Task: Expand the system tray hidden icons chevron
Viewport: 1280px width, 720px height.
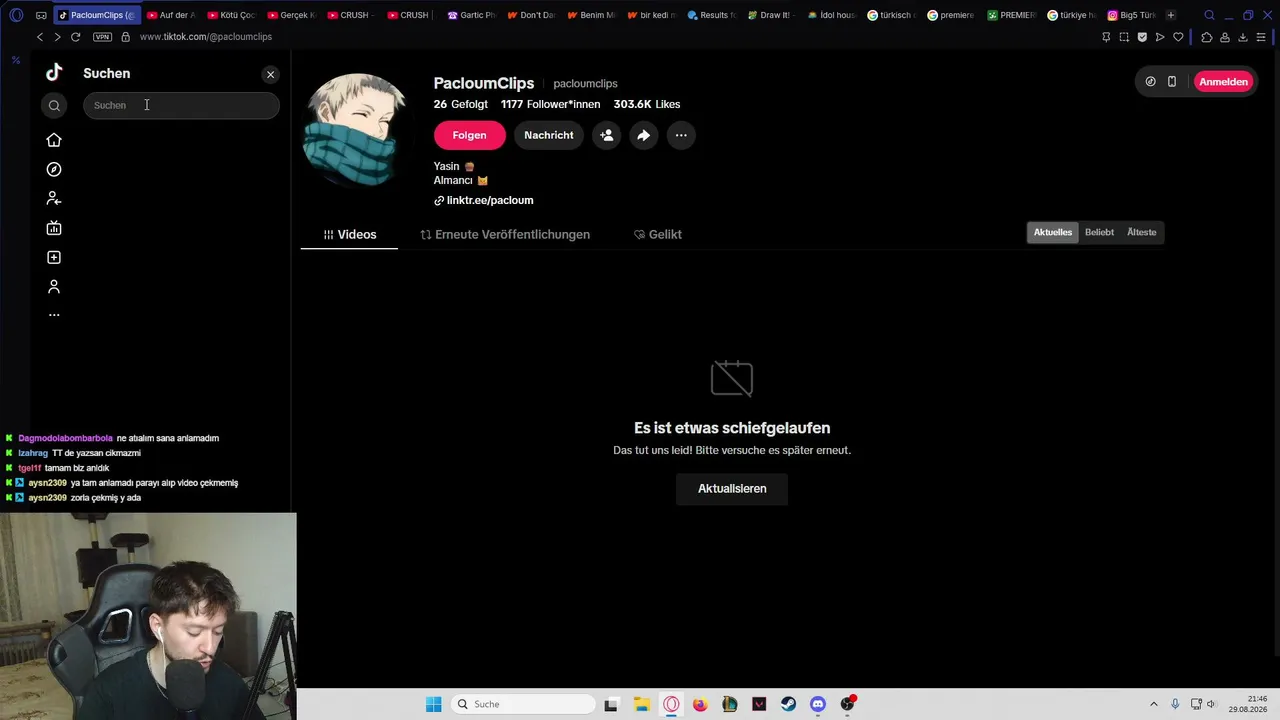Action: (x=1153, y=704)
